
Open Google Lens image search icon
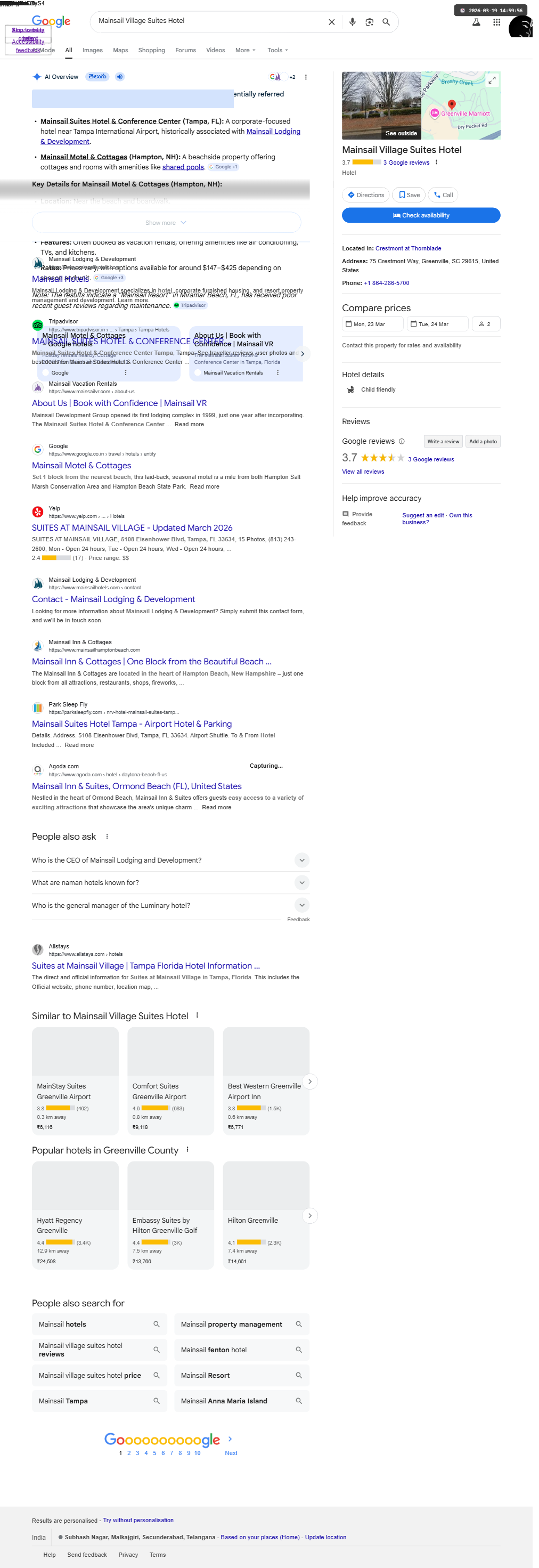tap(369, 22)
